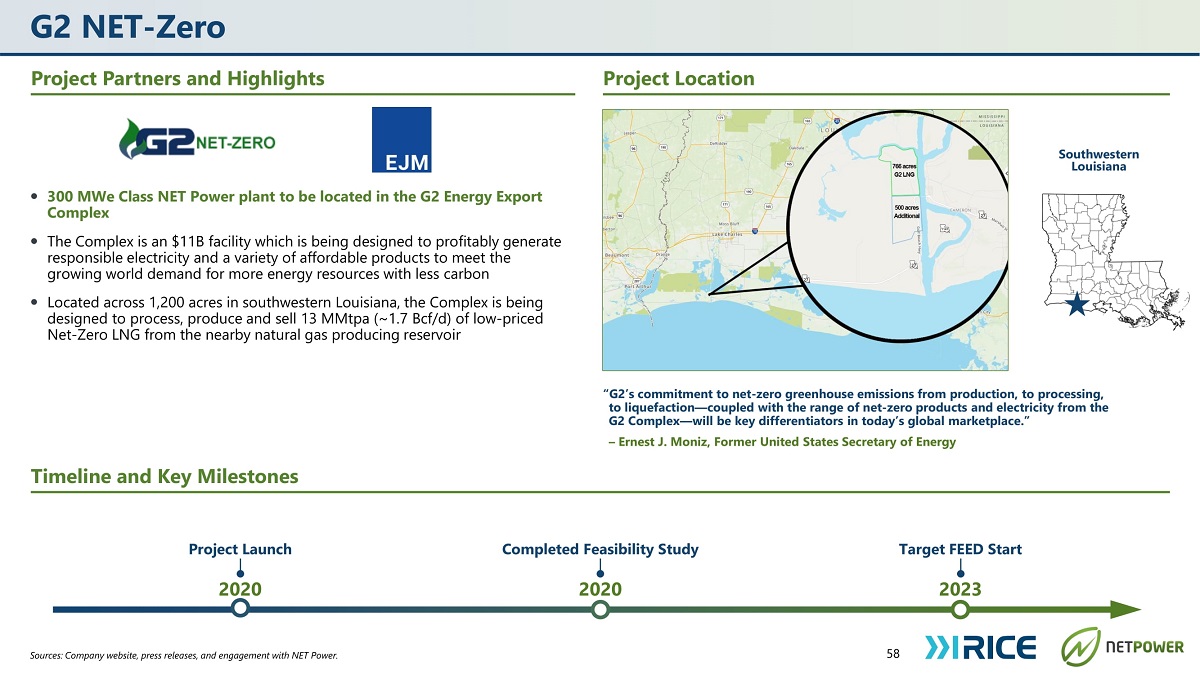Click the '2023' year label
The height and width of the screenshot is (674, 1200).
[x=960, y=589]
